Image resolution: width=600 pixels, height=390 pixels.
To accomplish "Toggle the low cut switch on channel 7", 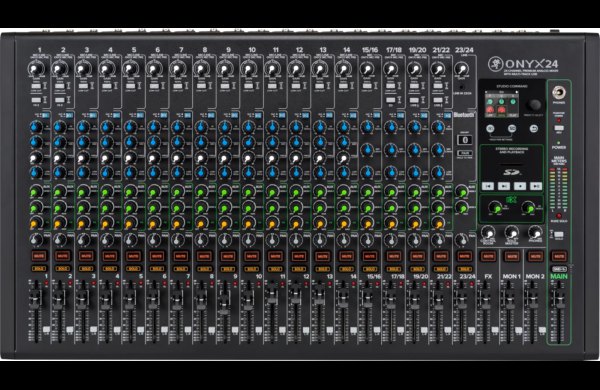I will [178, 86].
